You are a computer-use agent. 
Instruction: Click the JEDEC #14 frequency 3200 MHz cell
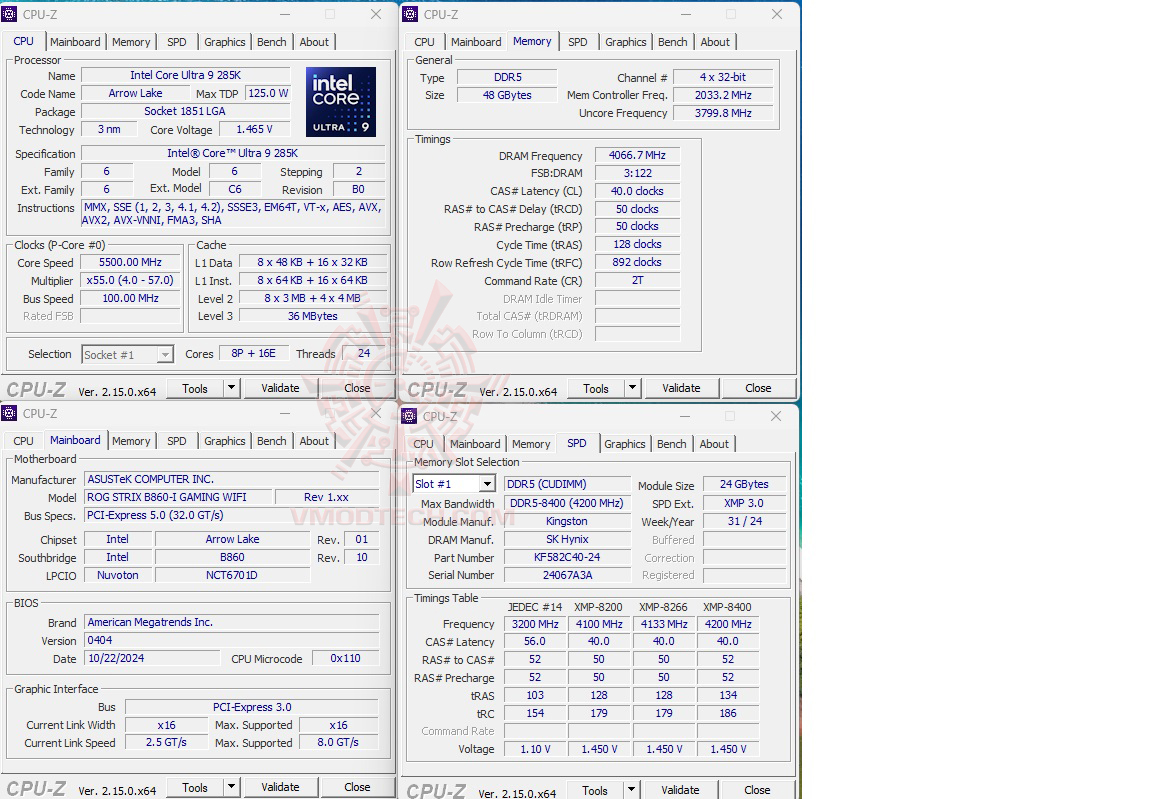(x=535, y=624)
